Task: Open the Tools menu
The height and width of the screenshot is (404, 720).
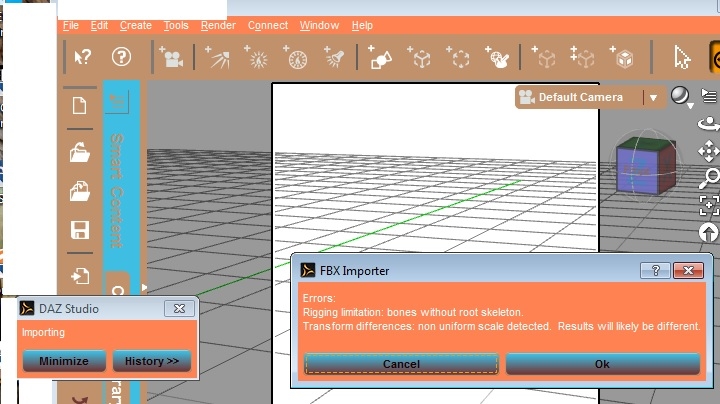Action: (176, 26)
